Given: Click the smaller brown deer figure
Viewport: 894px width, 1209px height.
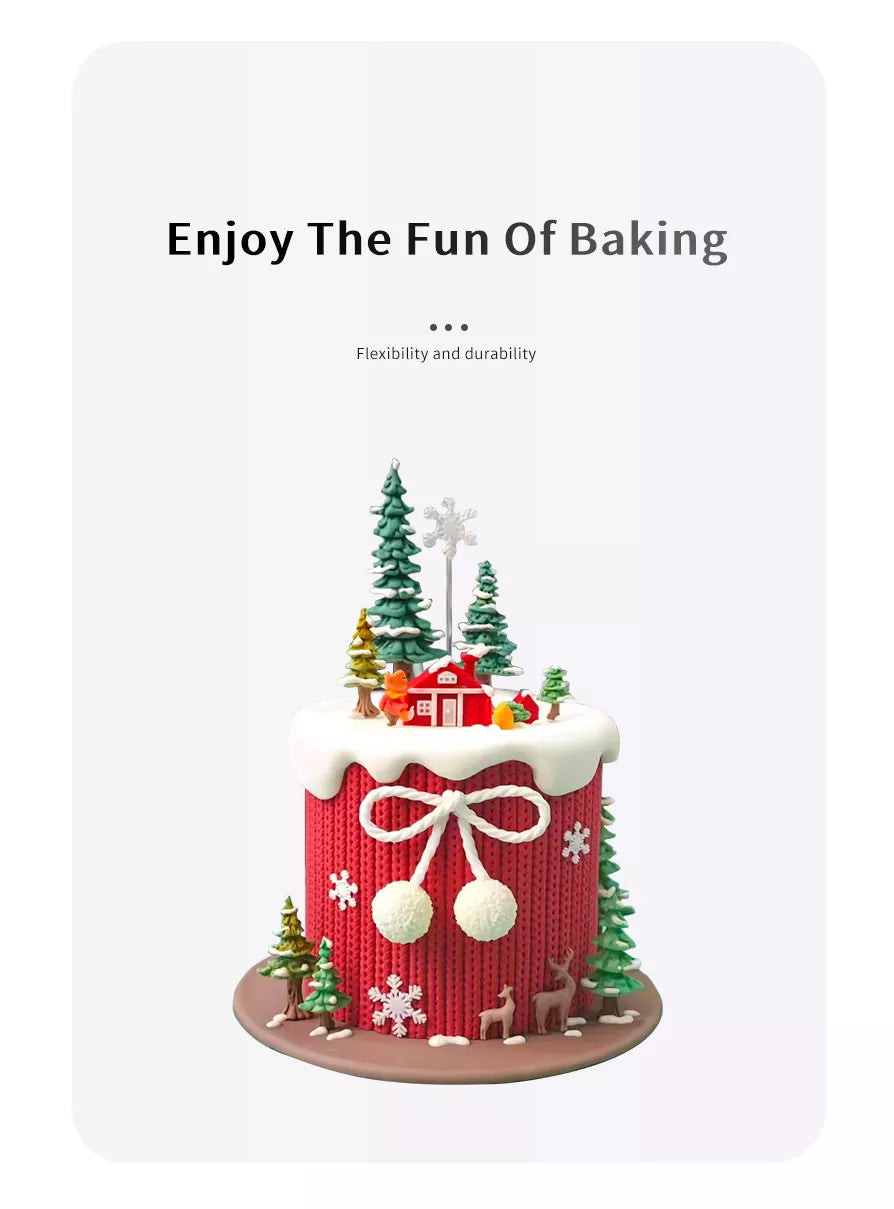Looking at the screenshot, I should pos(497,1013).
